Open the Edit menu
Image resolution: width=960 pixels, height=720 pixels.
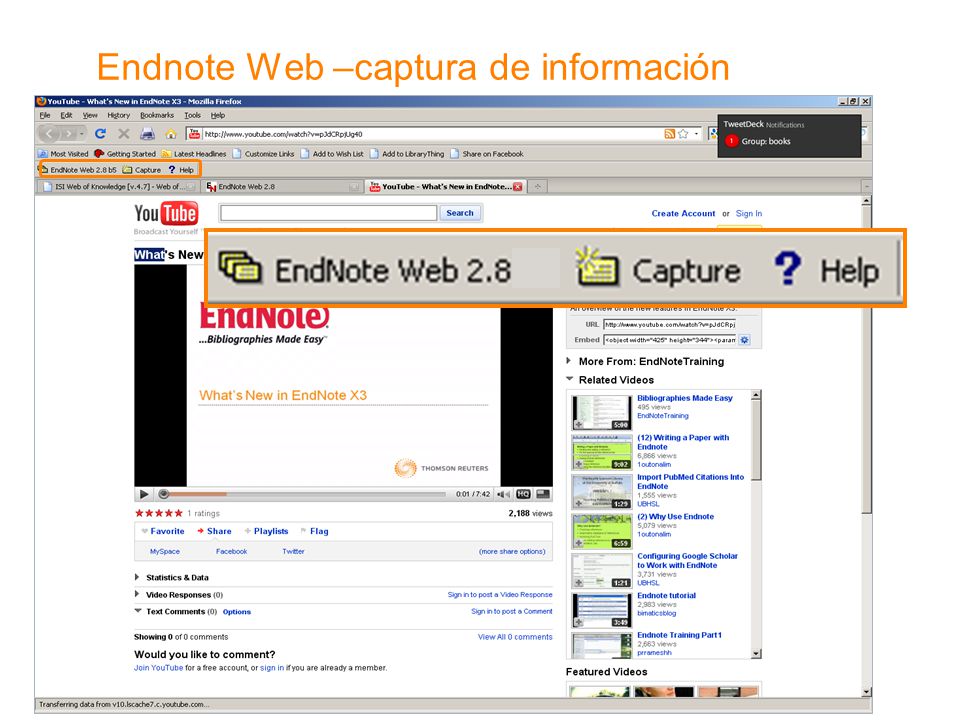(x=66, y=115)
